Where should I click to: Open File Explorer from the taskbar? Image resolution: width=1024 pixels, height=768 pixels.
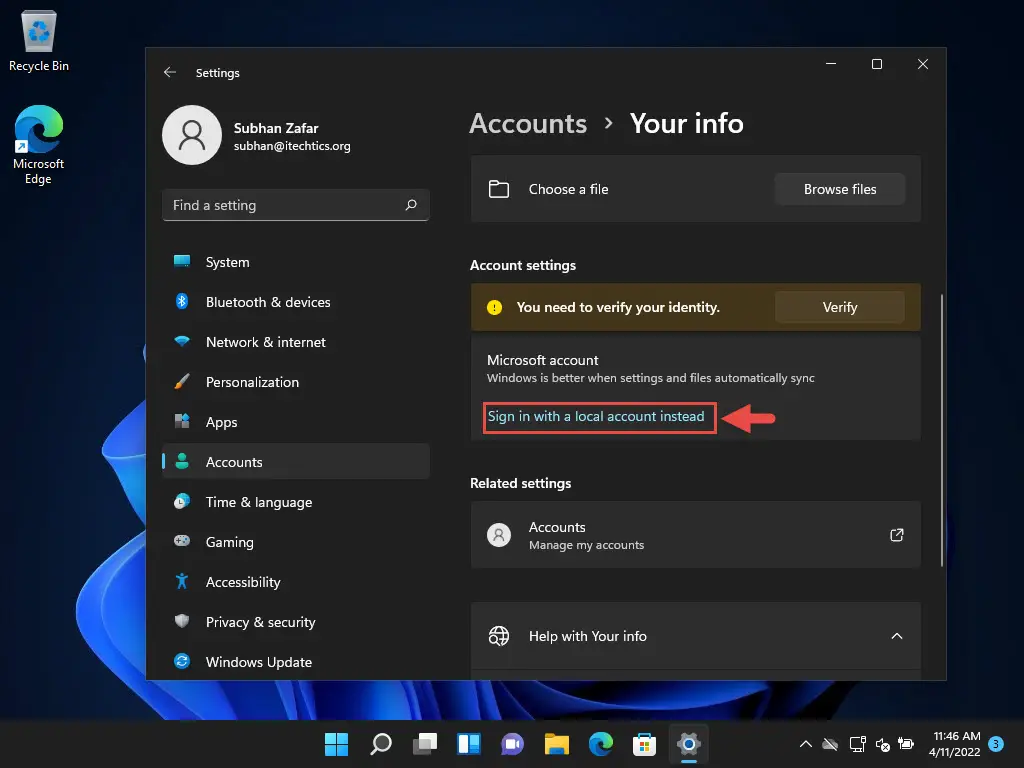556,744
